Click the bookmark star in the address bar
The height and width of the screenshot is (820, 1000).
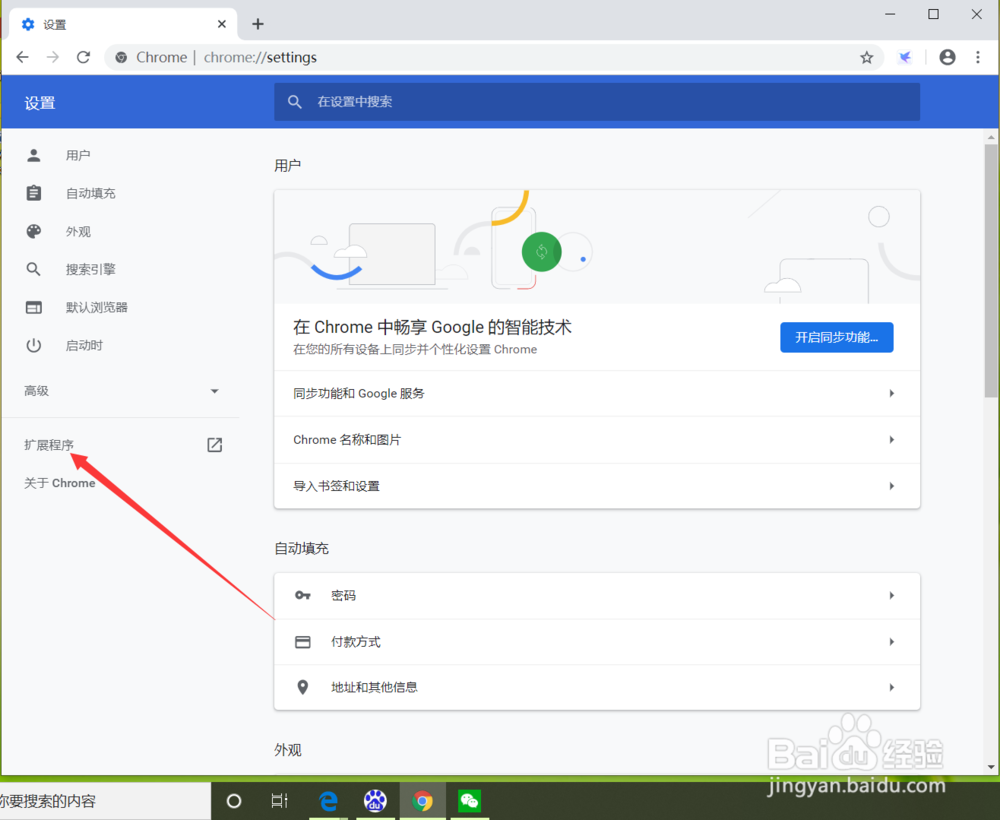coord(867,57)
